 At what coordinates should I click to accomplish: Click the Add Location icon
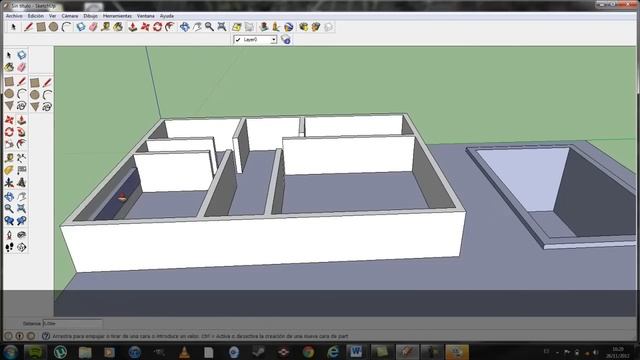pyautogui.click(x=236, y=27)
